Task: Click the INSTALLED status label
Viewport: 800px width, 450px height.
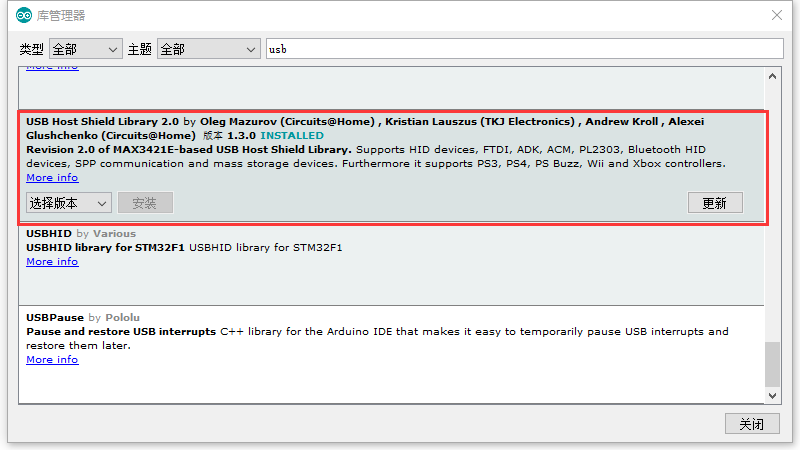Action: click(292, 135)
